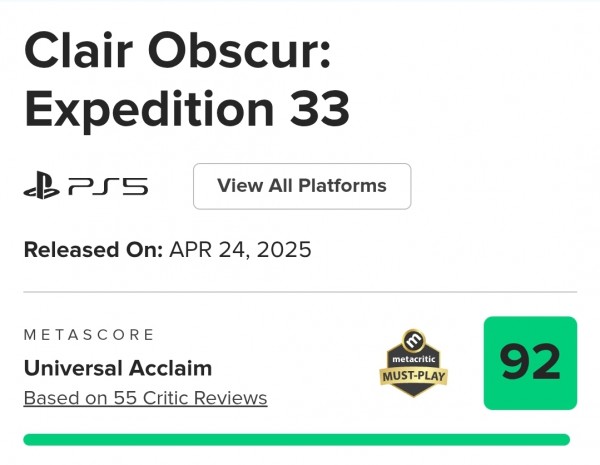
Task: Select the Released On label
Action: coord(93,250)
